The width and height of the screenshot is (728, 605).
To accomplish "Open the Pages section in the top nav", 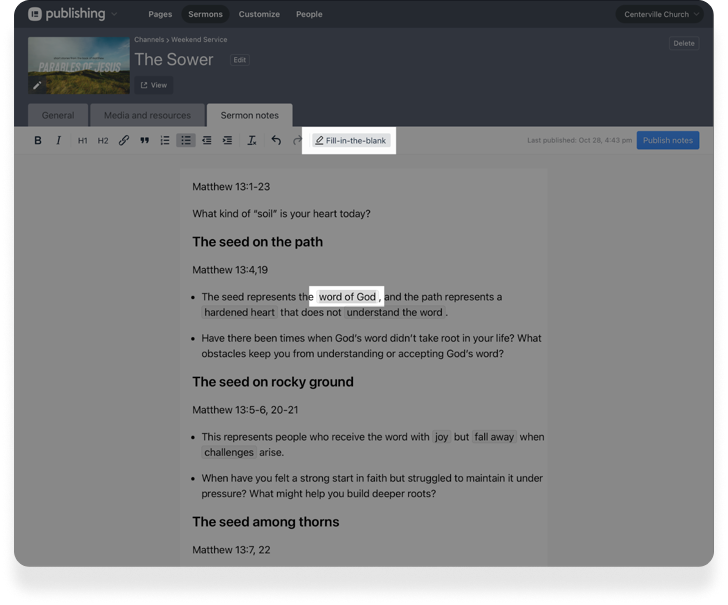I will [x=160, y=14].
